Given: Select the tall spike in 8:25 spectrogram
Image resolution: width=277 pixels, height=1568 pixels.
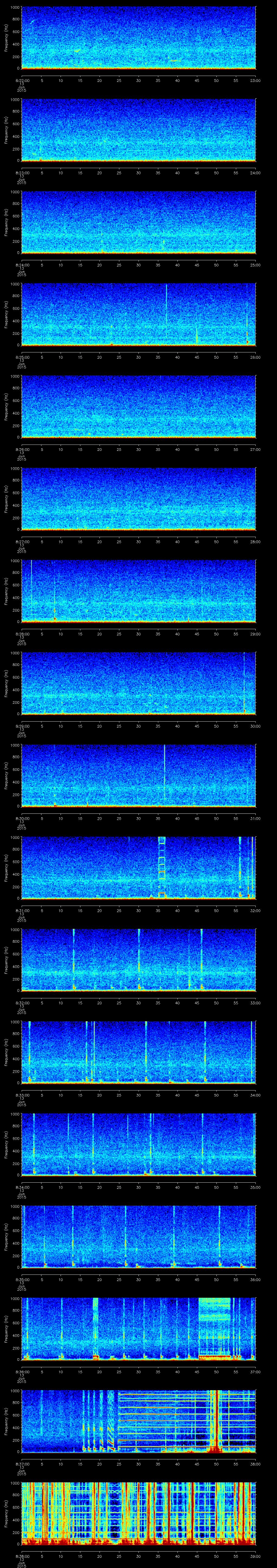Looking at the screenshot, I should (x=166, y=311).
